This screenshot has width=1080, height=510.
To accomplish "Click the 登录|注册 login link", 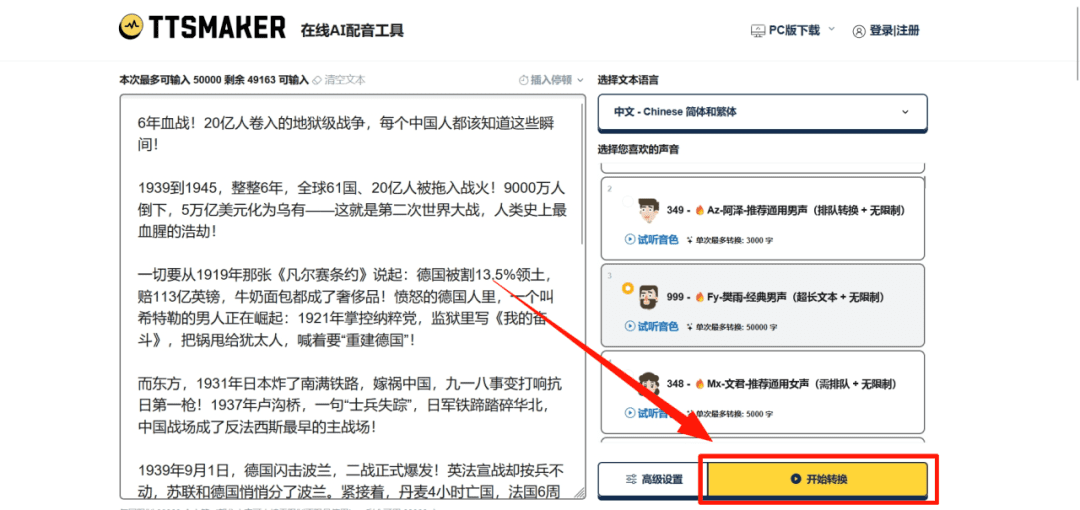I will [894, 31].
